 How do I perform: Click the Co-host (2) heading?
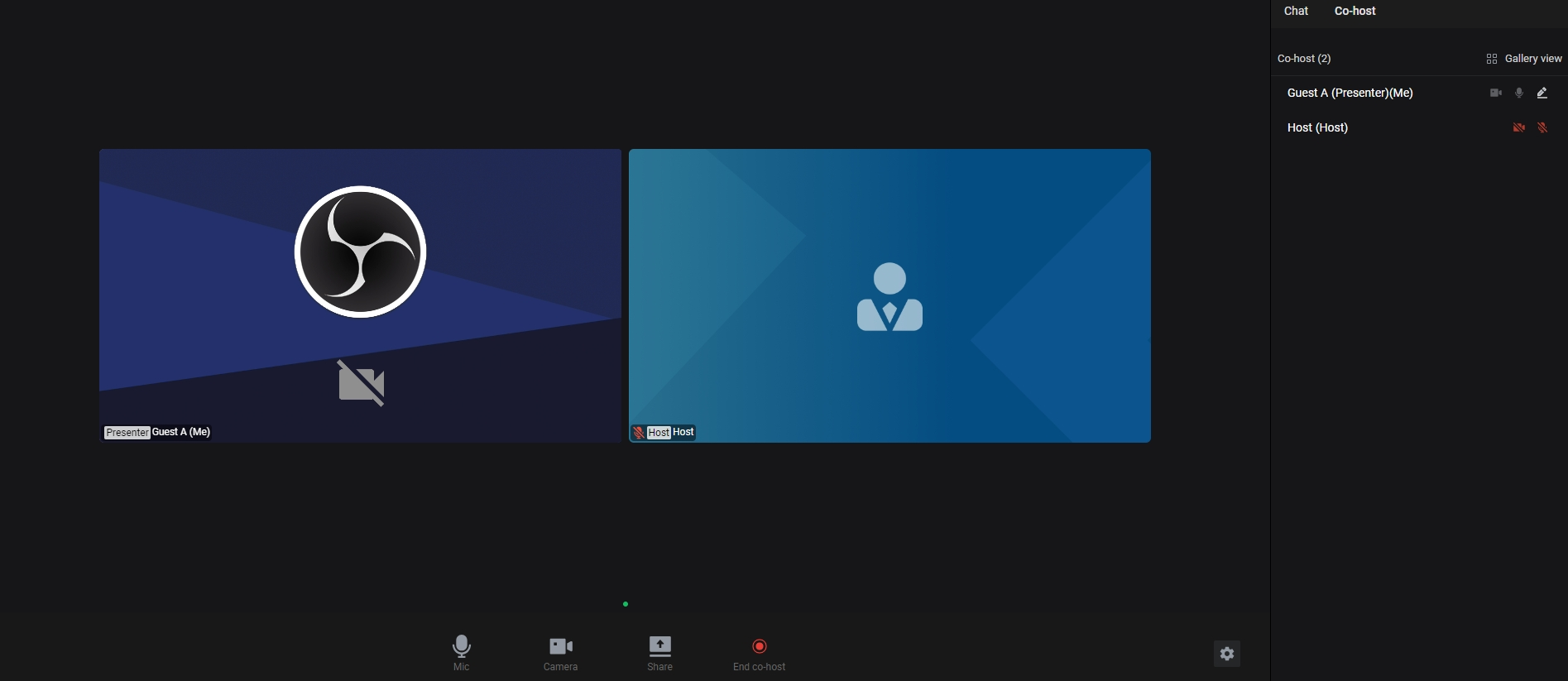pyautogui.click(x=1304, y=59)
